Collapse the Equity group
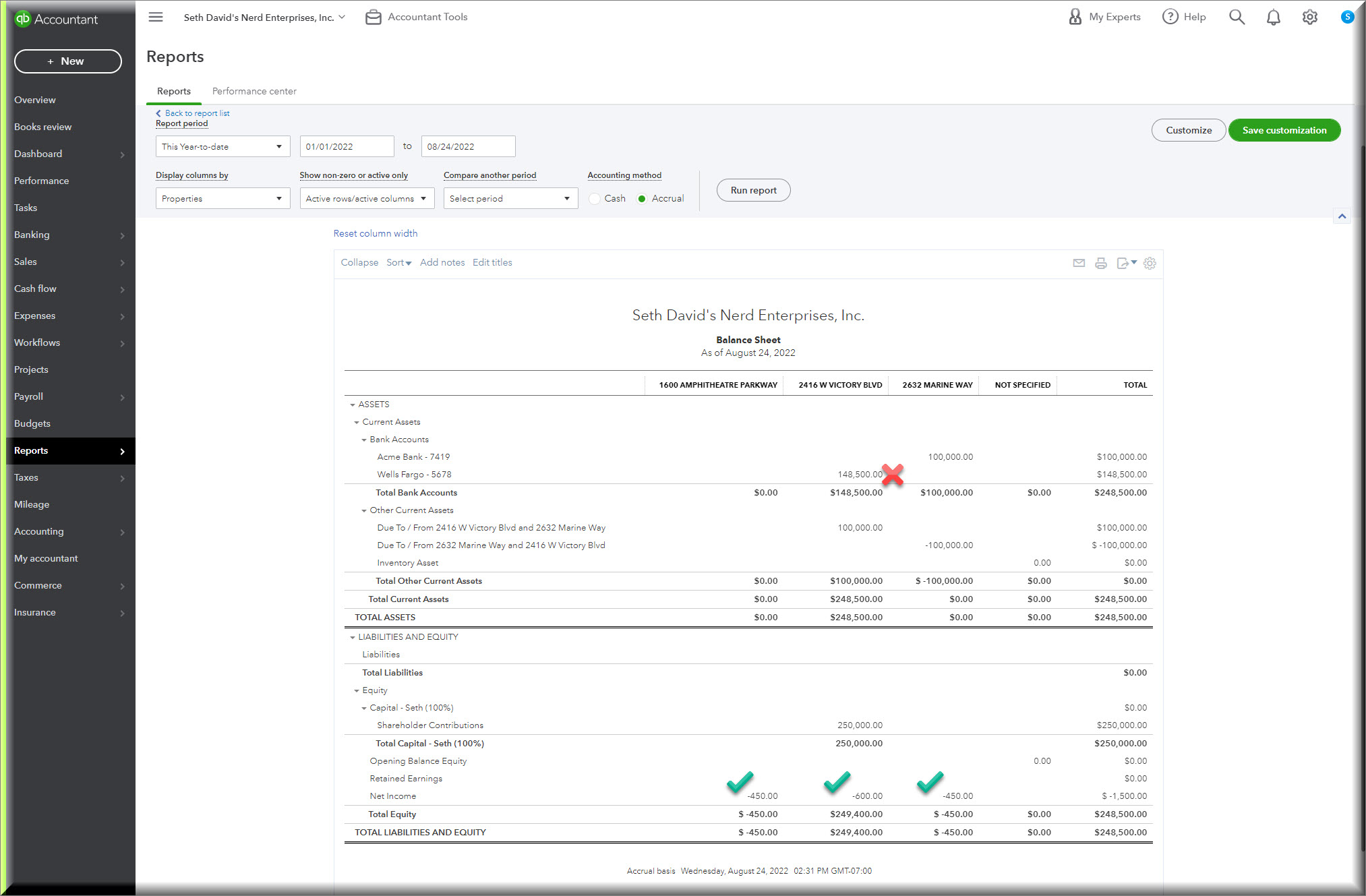The height and width of the screenshot is (896, 1366). coord(357,690)
